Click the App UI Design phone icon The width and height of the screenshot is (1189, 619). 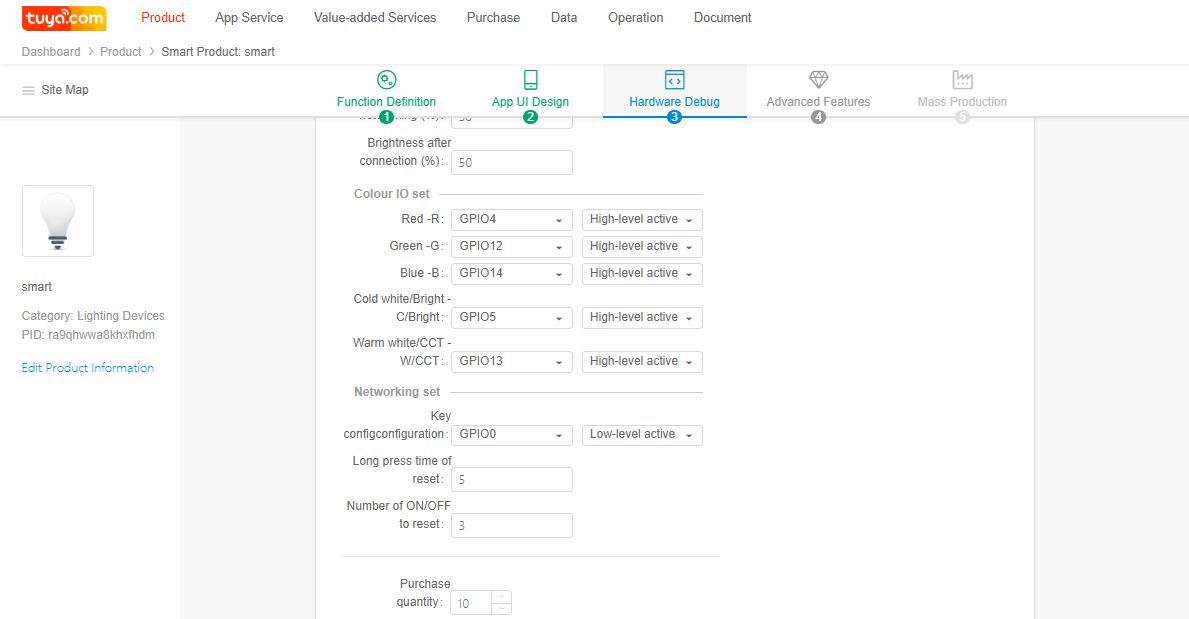coord(531,80)
